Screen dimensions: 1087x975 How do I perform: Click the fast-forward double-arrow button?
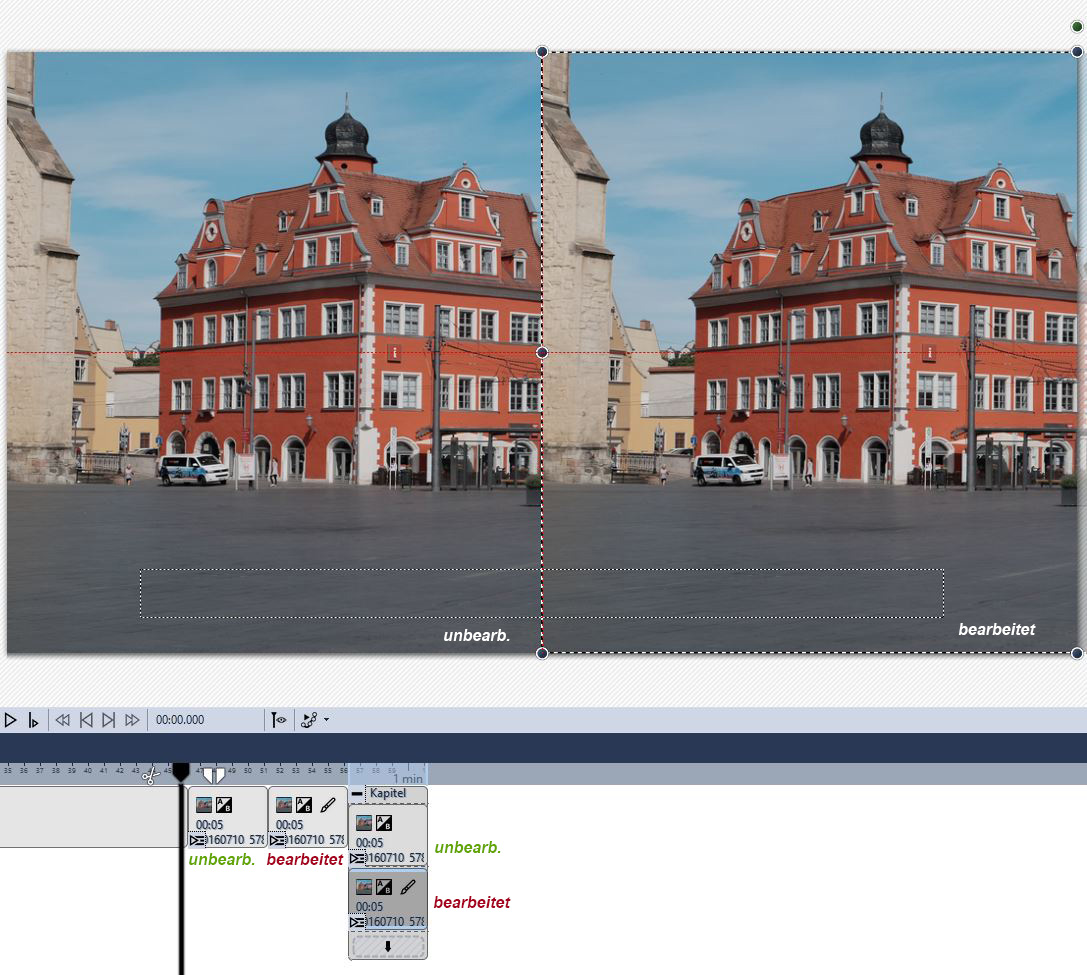[x=132, y=720]
